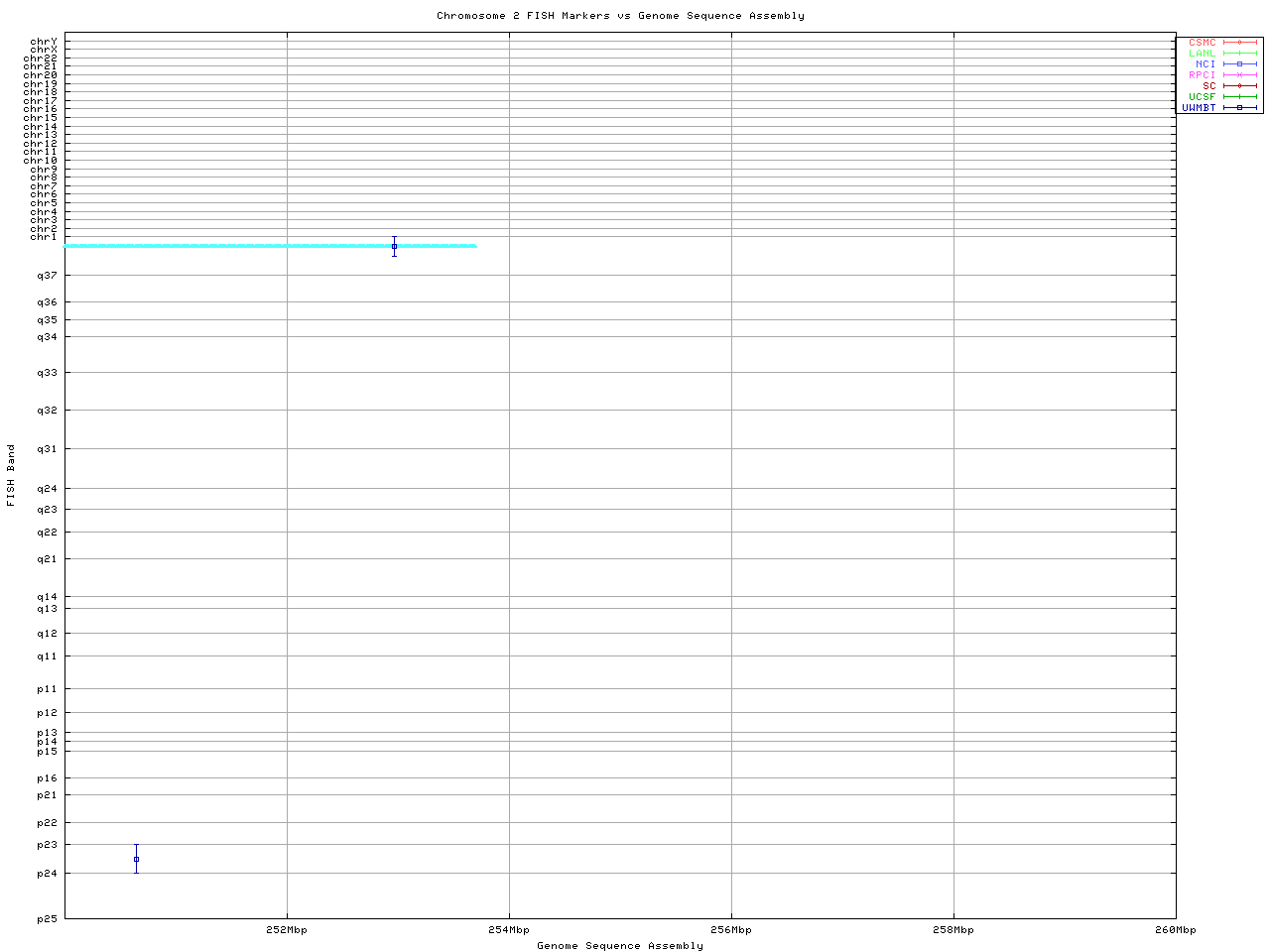Click the chrY label on y-axis
1270x952 pixels.
(44, 42)
